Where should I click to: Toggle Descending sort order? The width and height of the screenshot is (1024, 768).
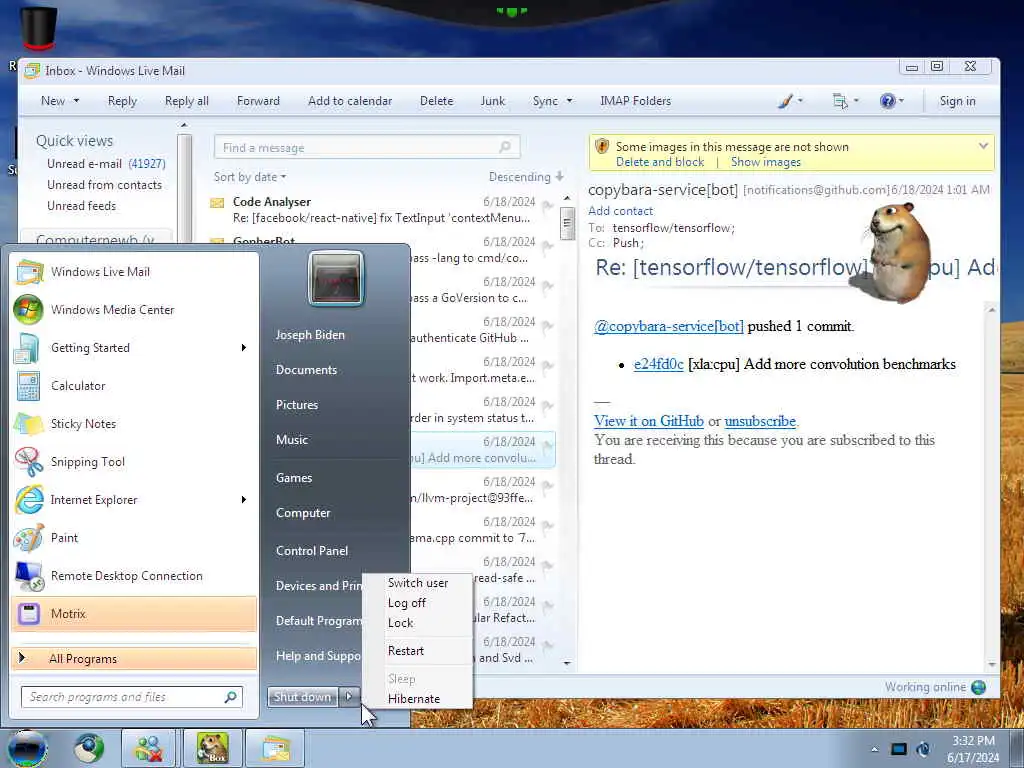click(x=526, y=177)
